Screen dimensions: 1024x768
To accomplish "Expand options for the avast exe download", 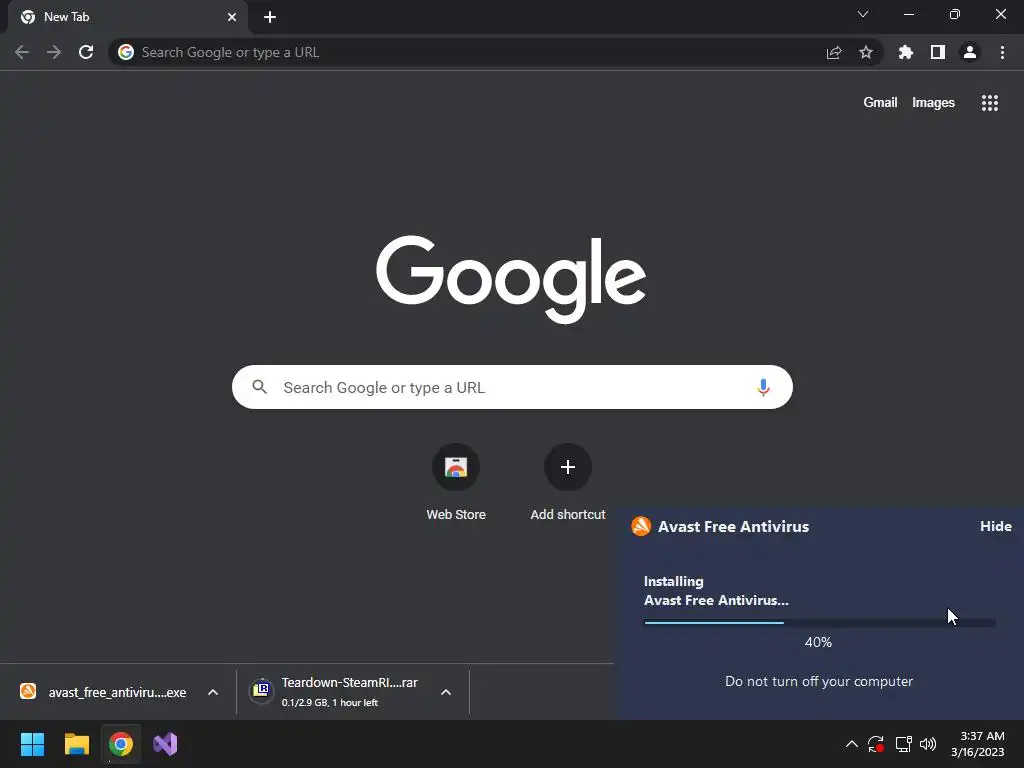I will tap(213, 692).
